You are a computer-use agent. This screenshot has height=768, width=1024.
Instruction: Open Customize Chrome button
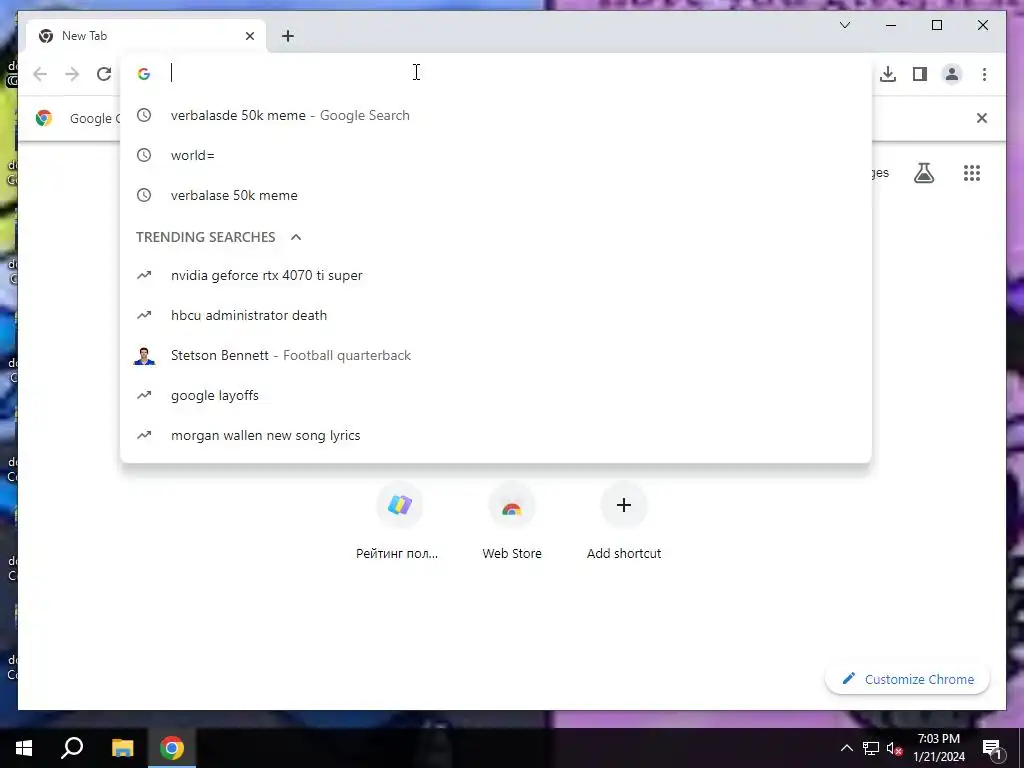point(908,679)
